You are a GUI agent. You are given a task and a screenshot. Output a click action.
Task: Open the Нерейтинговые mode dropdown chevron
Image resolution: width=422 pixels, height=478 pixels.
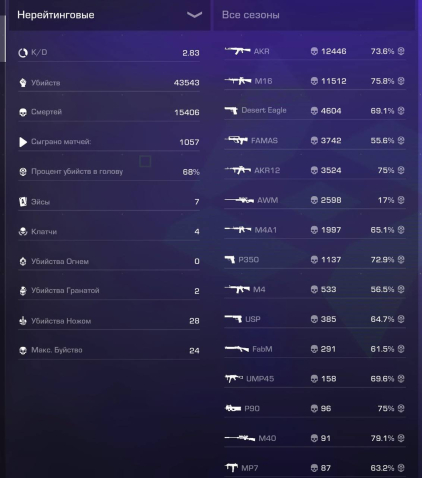click(x=194, y=15)
